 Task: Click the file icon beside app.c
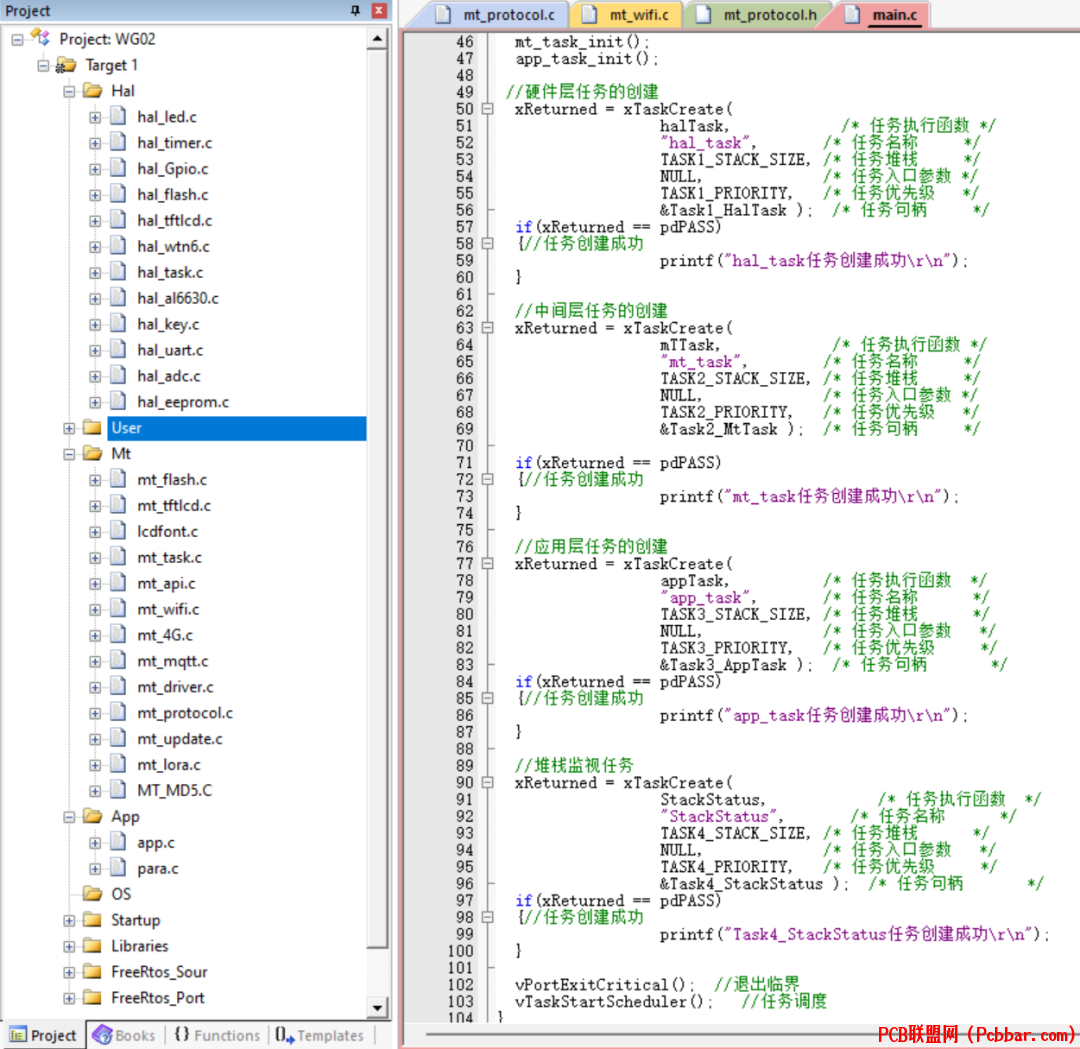[118, 842]
